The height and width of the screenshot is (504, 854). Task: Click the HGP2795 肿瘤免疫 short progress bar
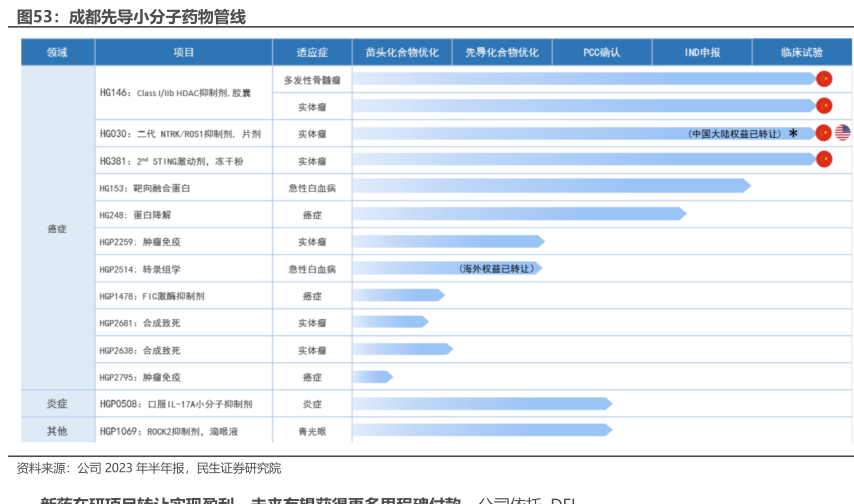(x=372, y=377)
